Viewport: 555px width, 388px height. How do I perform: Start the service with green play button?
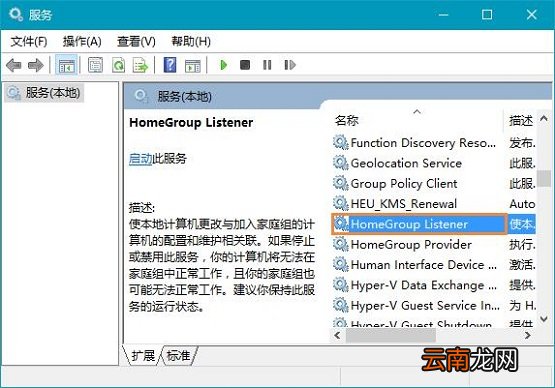click(x=223, y=65)
